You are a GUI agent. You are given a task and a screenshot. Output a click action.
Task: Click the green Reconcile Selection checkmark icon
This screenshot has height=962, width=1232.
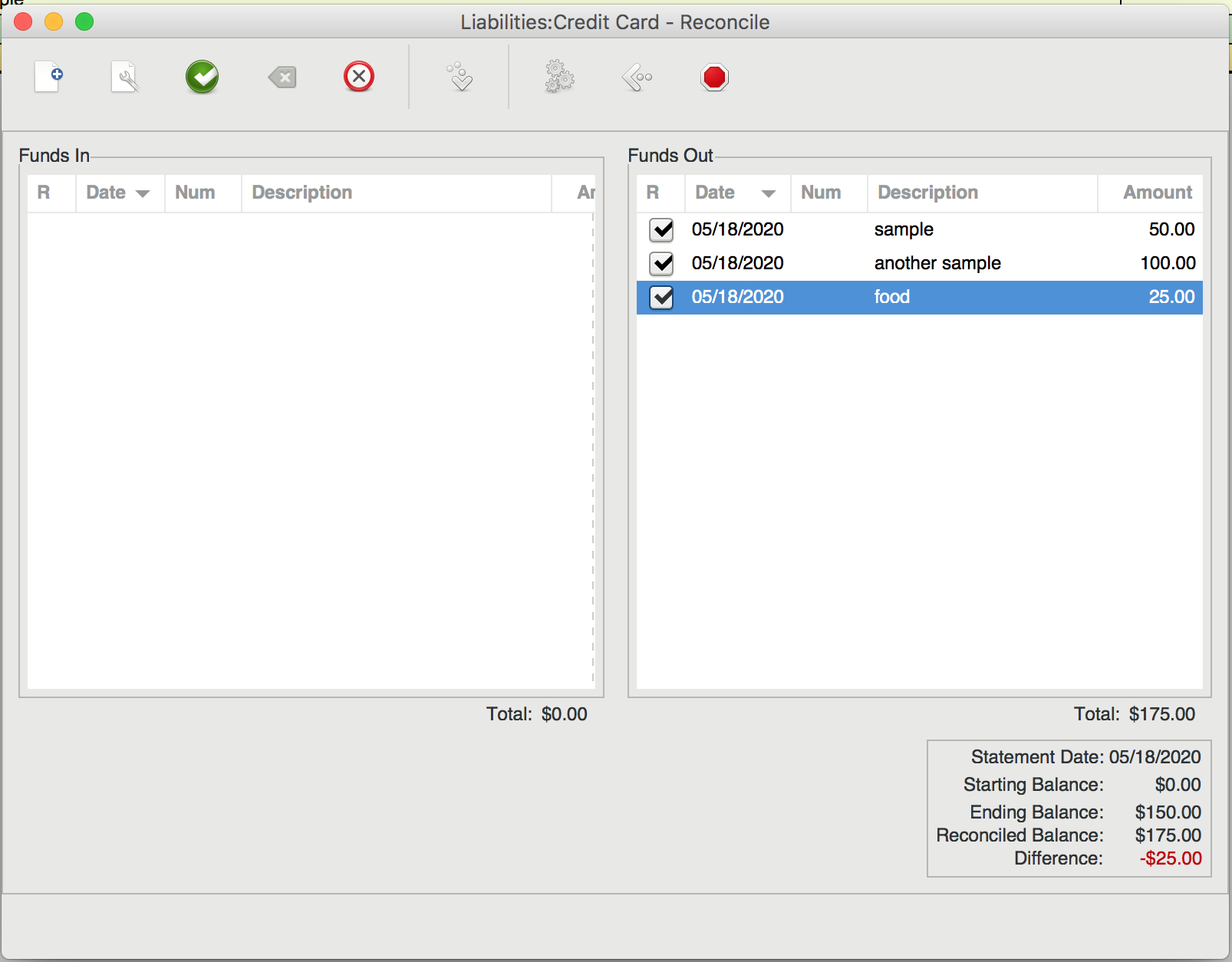[x=203, y=77]
